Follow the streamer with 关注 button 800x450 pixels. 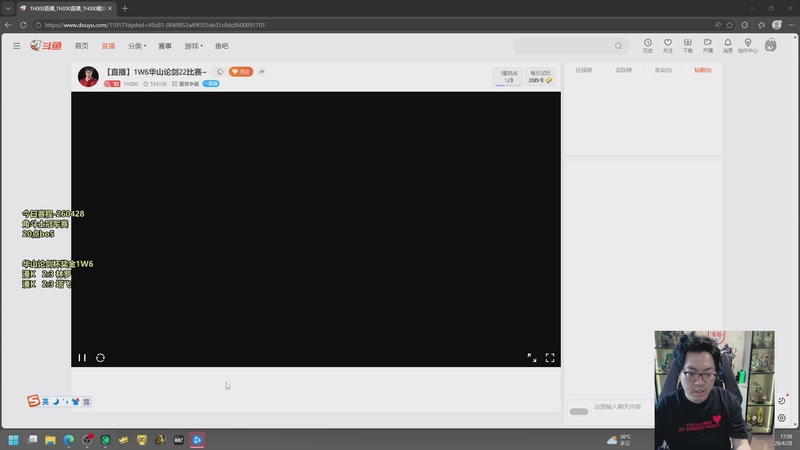coord(241,72)
